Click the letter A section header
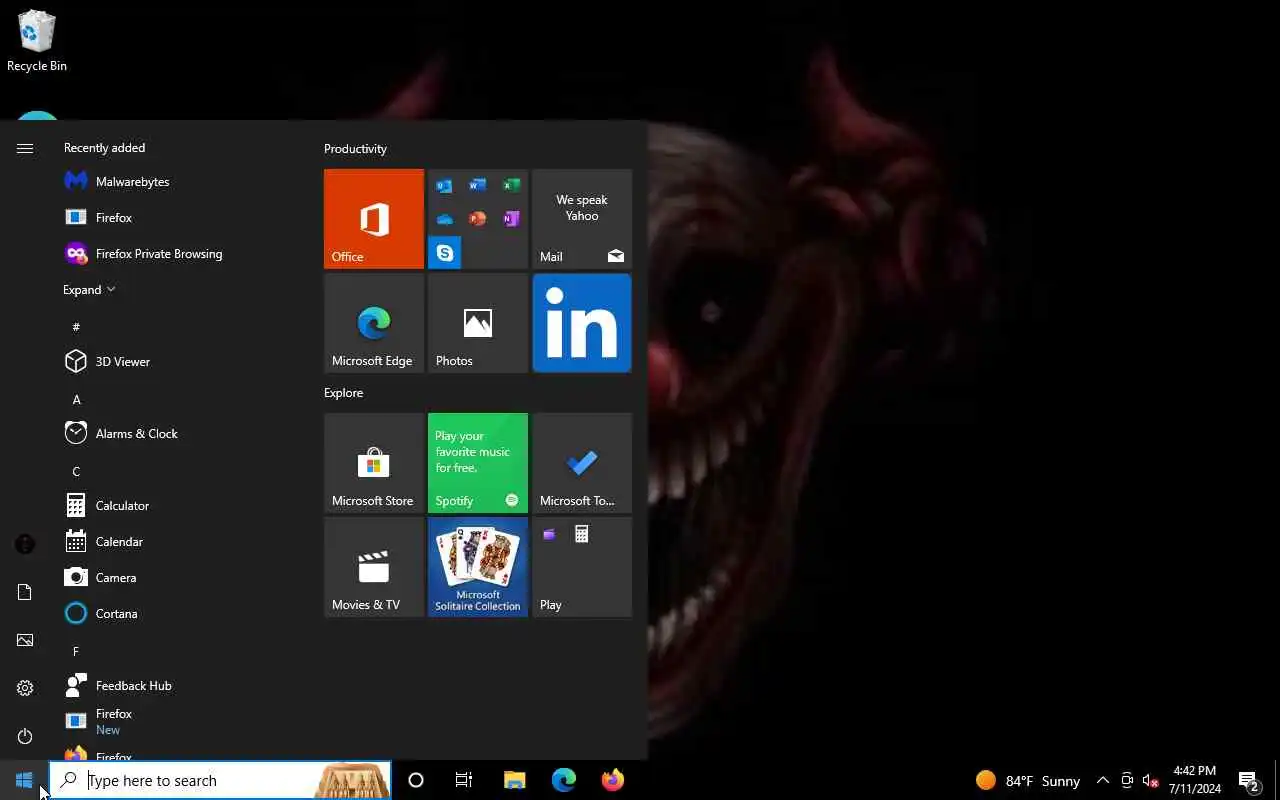This screenshot has height=800, width=1280. coord(76,399)
